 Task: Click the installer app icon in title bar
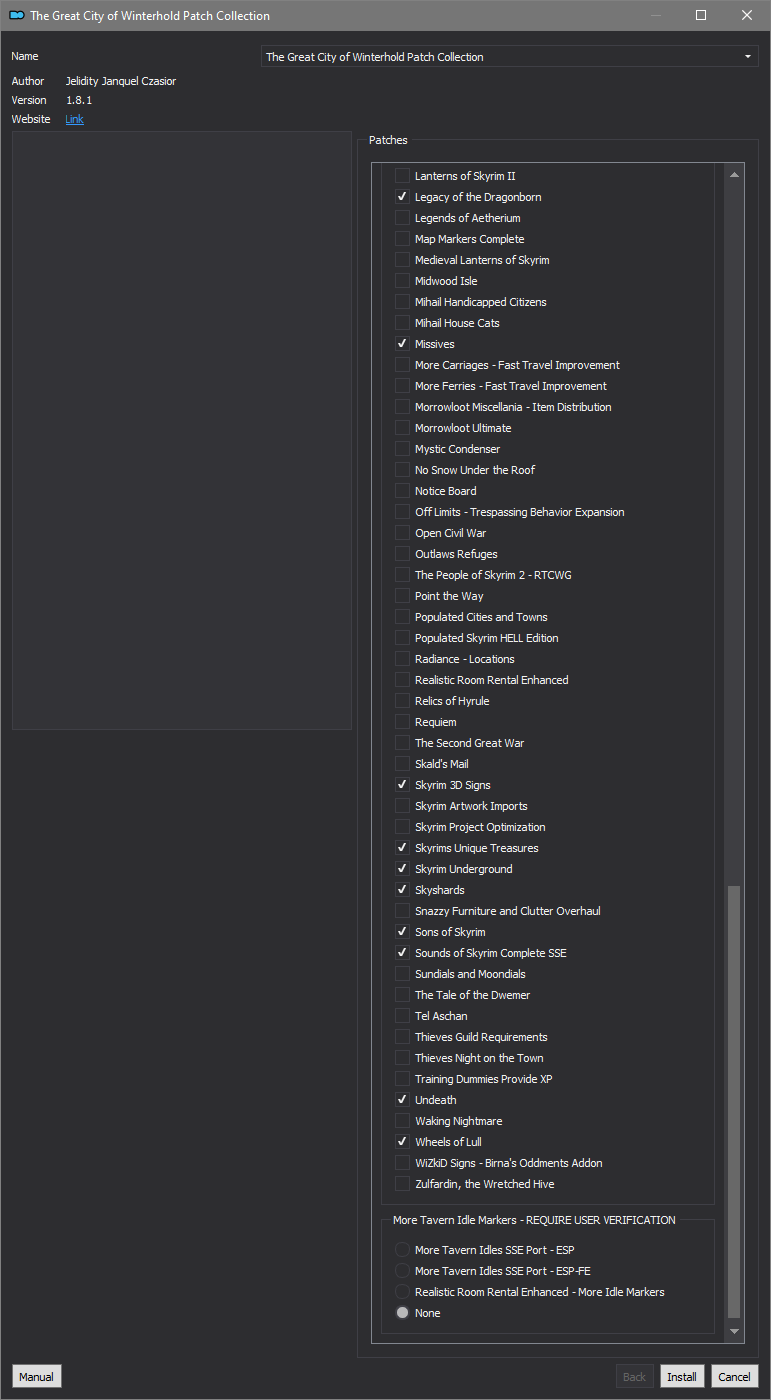tap(16, 15)
